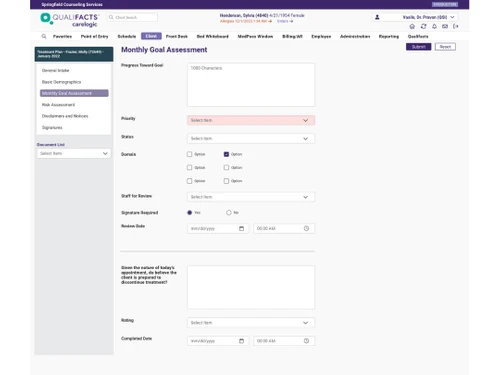This screenshot has height=375, width=500.
Task: Select Monthly Goal Assessment in sidebar
Action: 74,93
